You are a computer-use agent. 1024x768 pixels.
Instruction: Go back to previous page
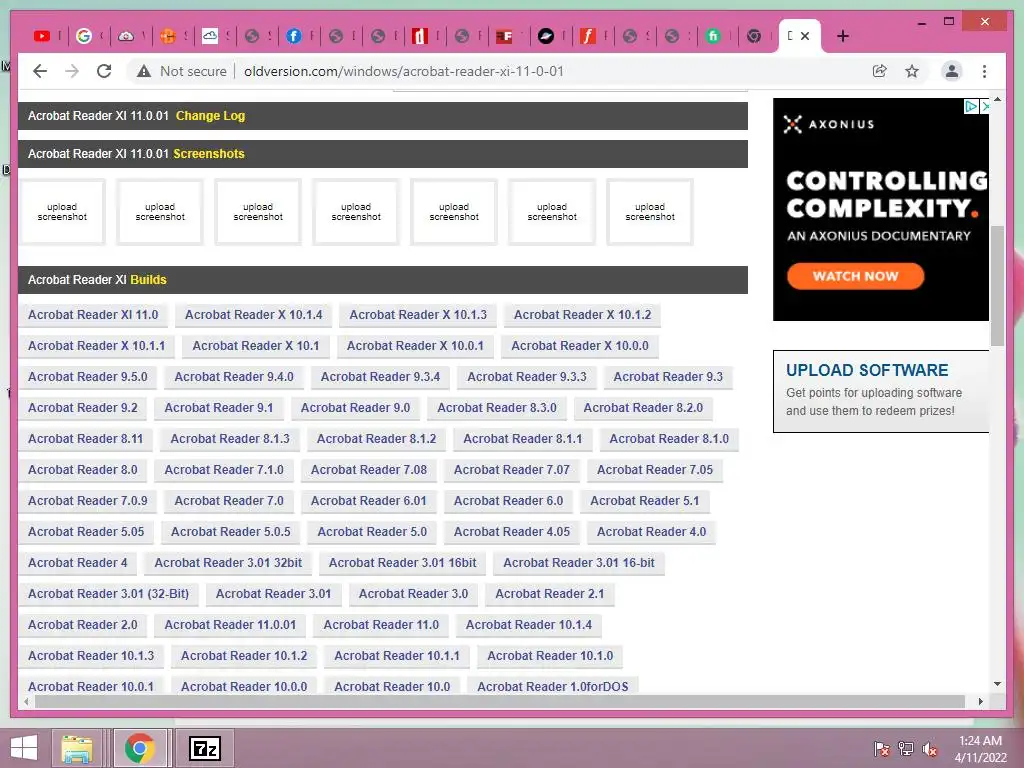[x=40, y=71]
